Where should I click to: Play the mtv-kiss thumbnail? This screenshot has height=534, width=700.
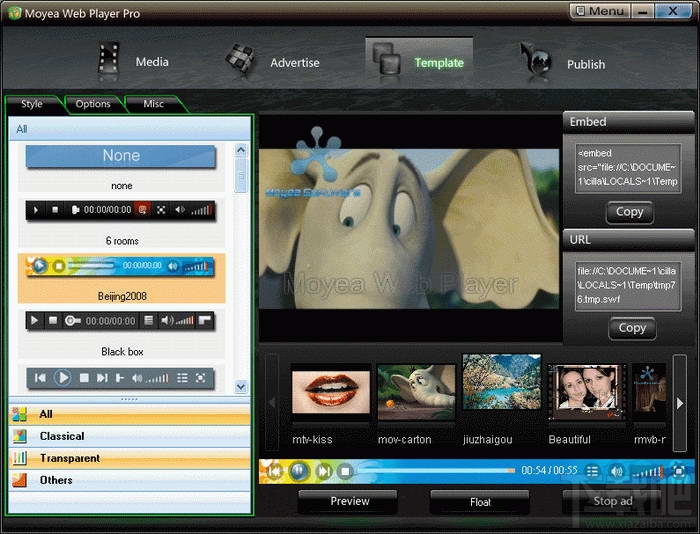pyautogui.click(x=330, y=392)
